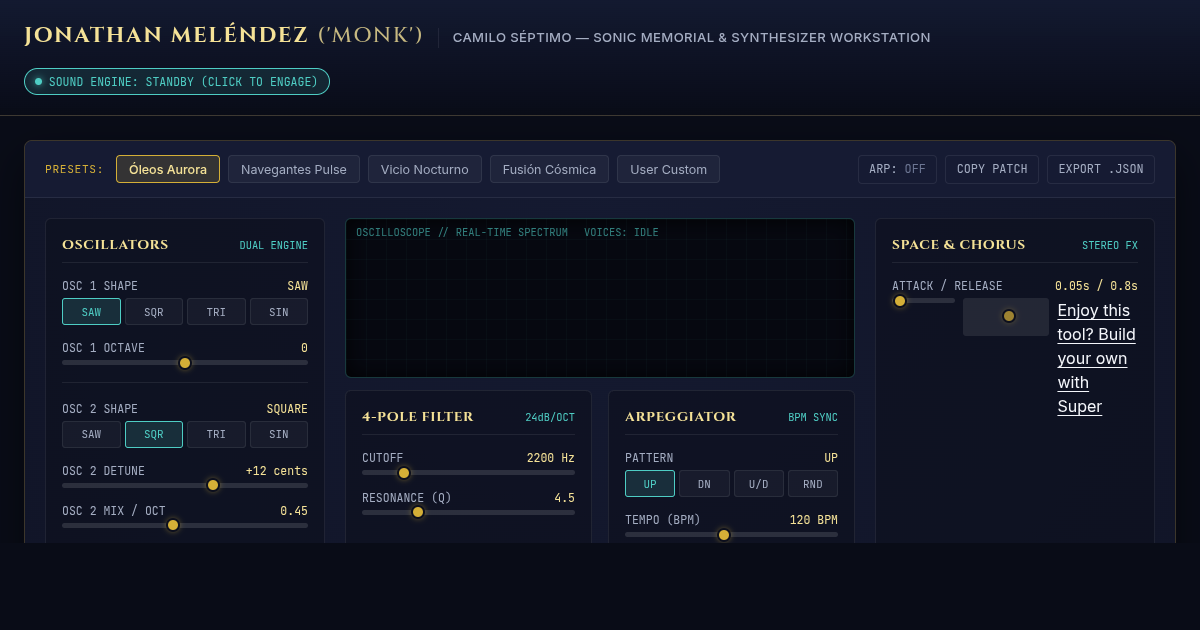Click the short Attack slider
Viewport: 1200px width, 630px height.
923,301
